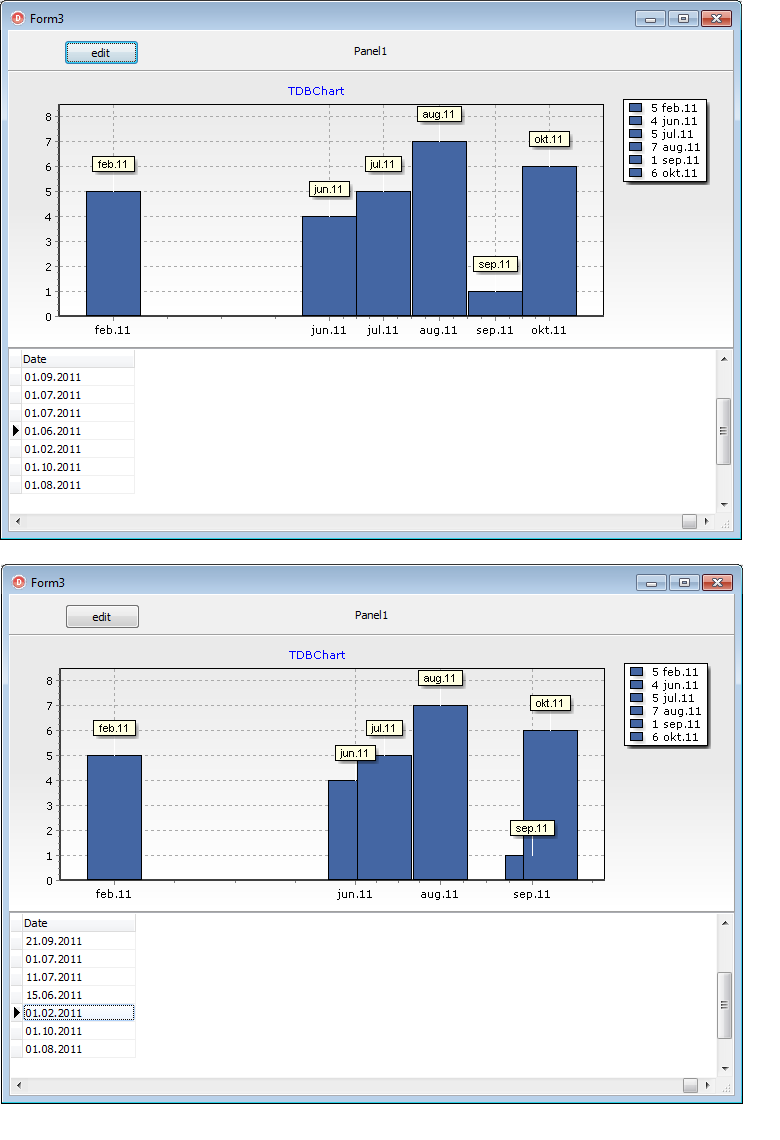Select 01.10.2011 in the upper window grid
Image resolution: width=780 pixels, height=1140 pixels.
(x=78, y=467)
